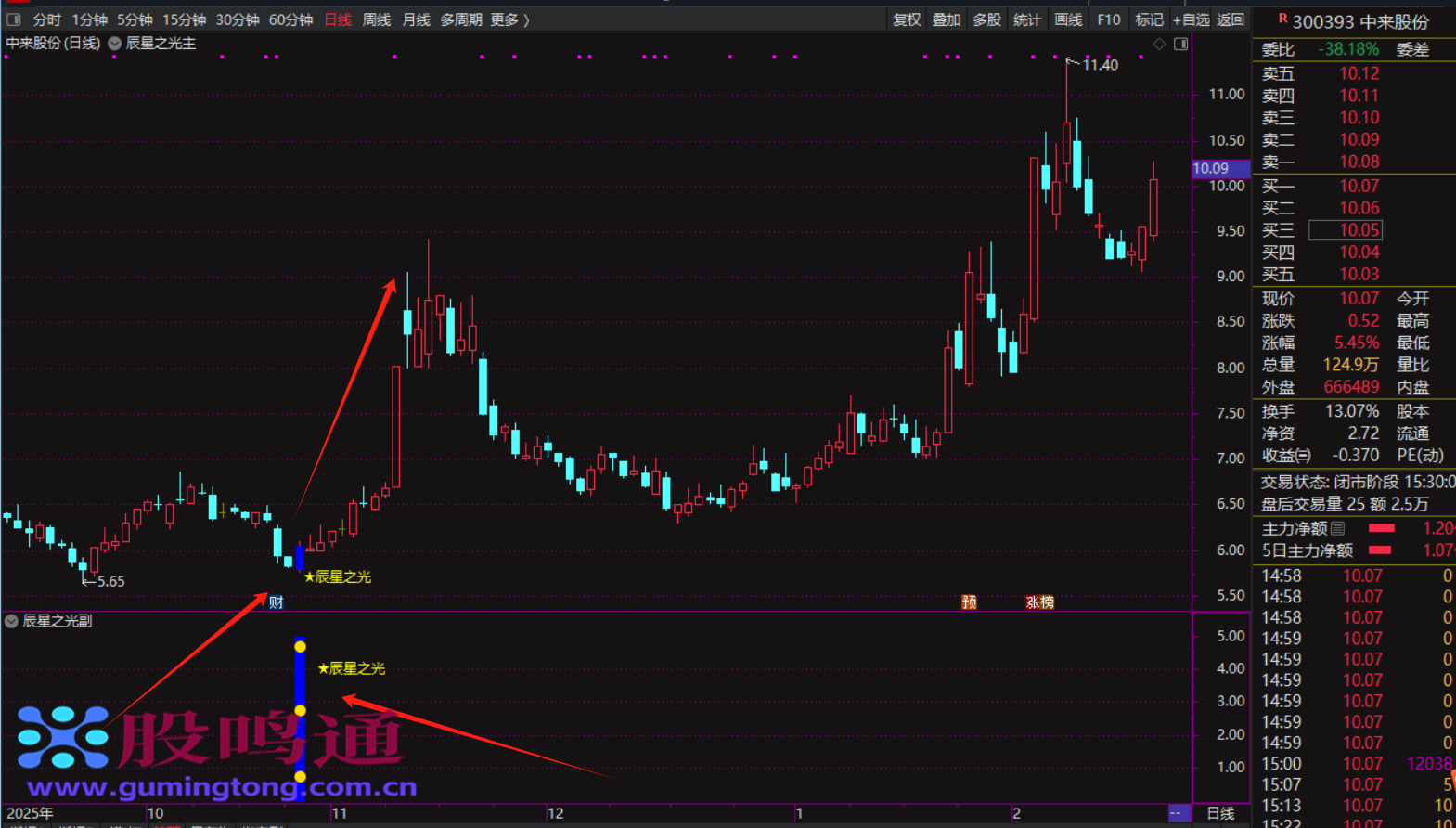Viewport: 1456px width, 828px height.
Task: Toggle 复权 price adjustment
Action: pyautogui.click(x=906, y=19)
